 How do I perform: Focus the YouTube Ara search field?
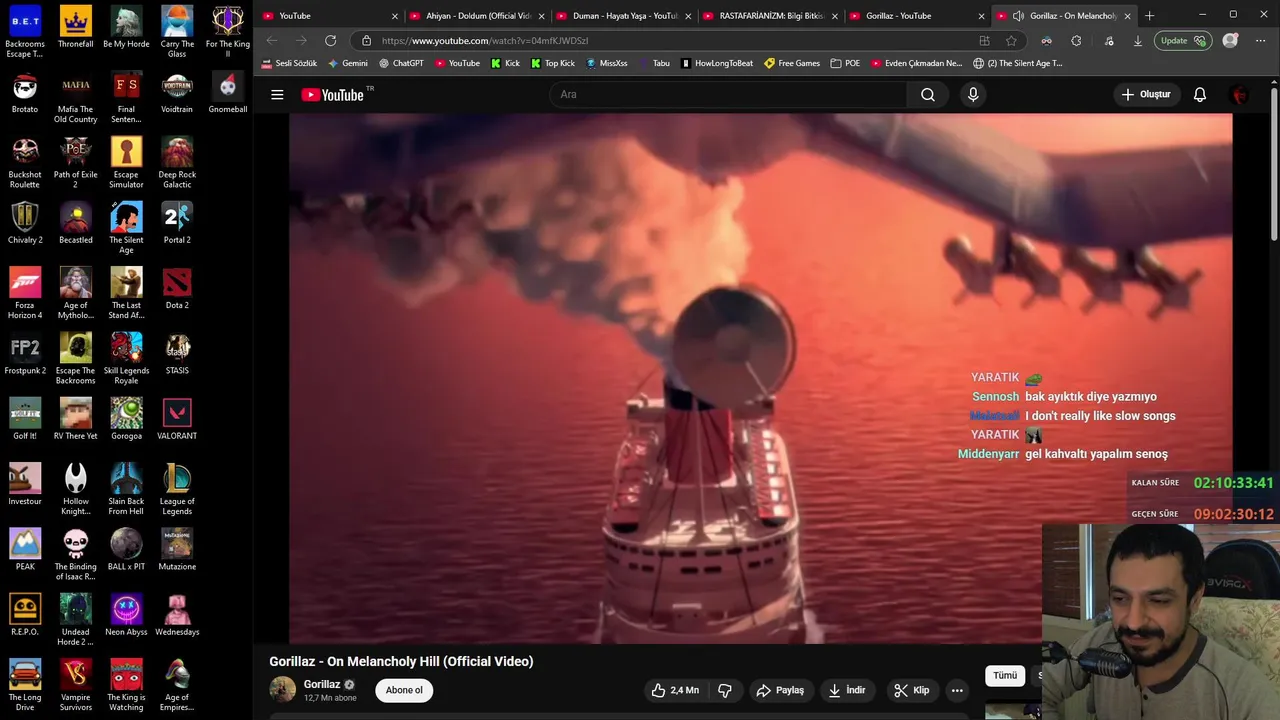[x=728, y=95]
